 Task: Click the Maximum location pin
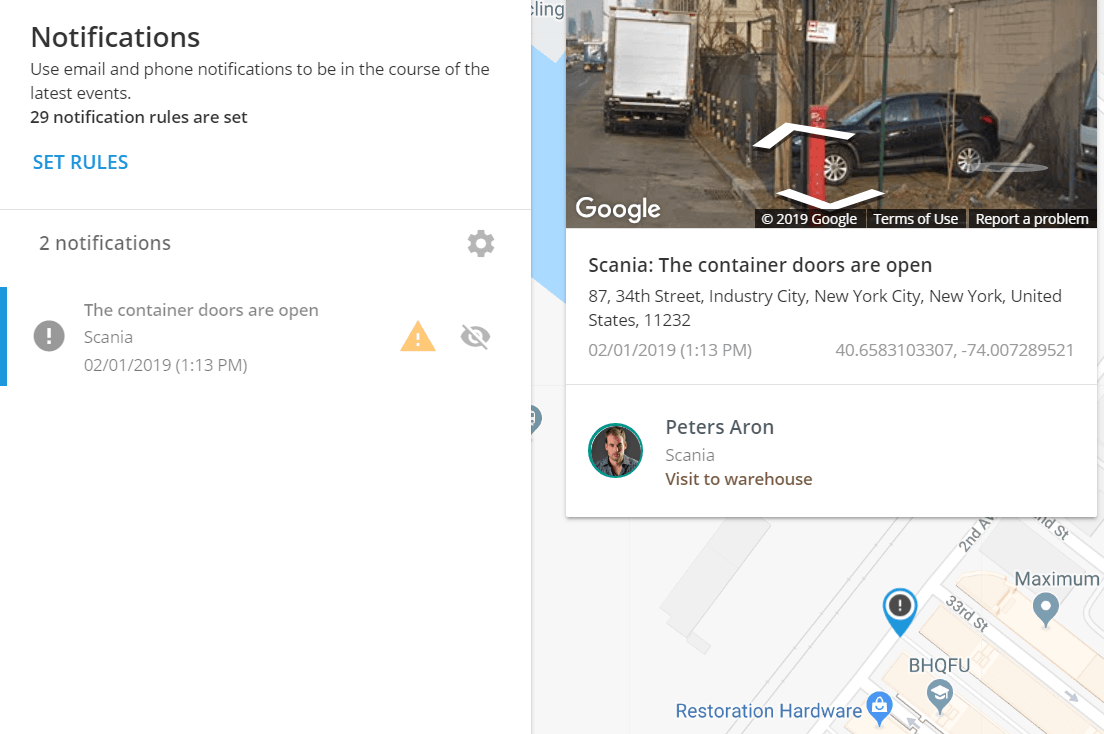(x=1046, y=609)
